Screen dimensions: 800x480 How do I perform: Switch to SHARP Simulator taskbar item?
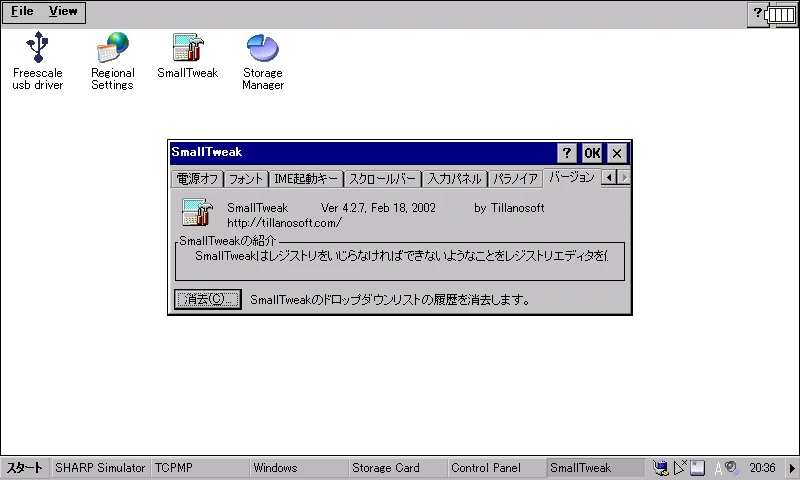[100, 468]
